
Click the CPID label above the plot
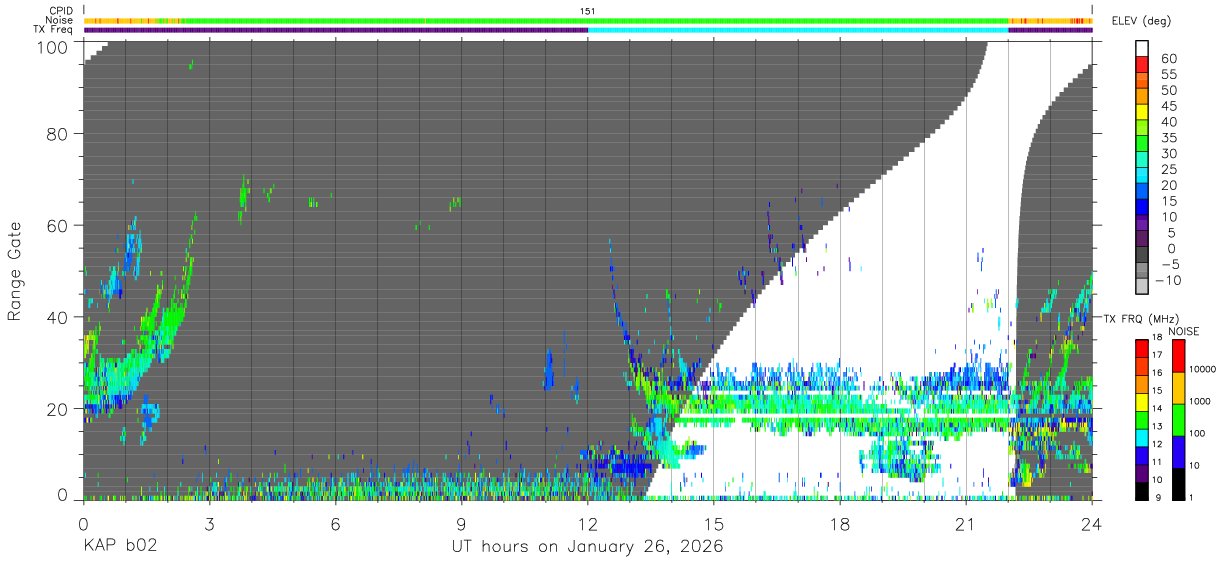pyautogui.click(x=61, y=11)
